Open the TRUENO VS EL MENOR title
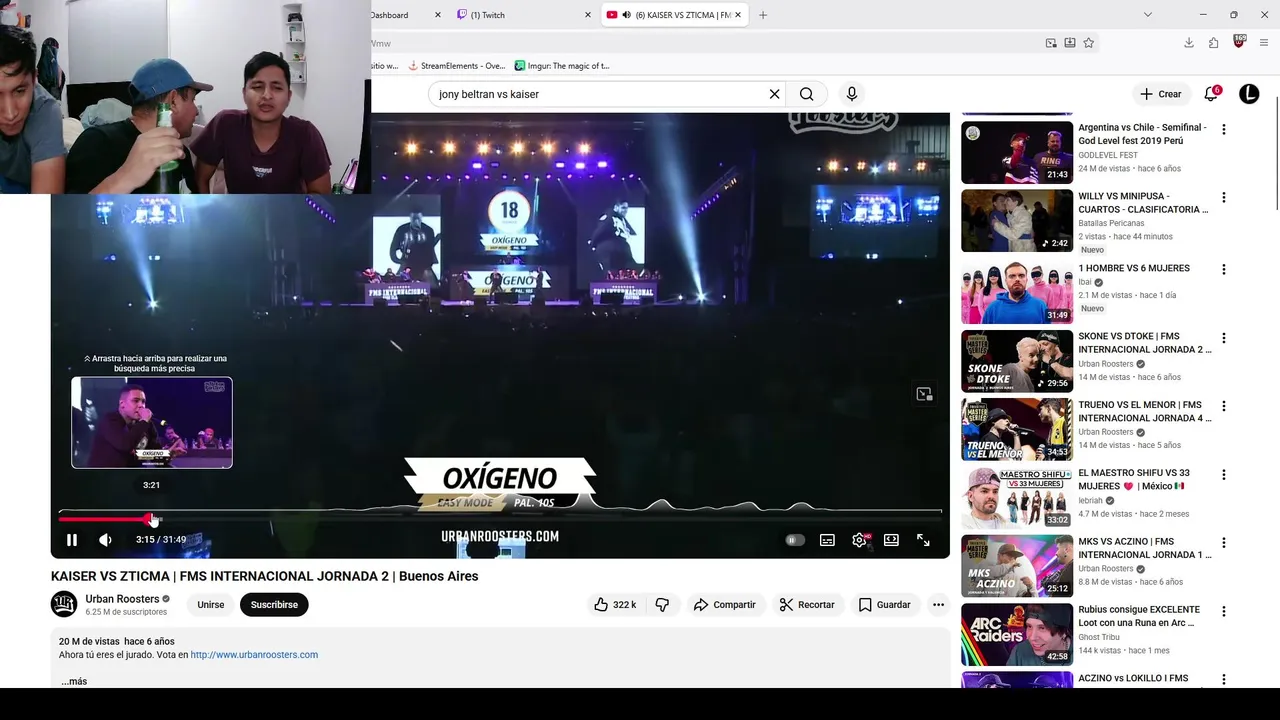The height and width of the screenshot is (720, 1280). click(1144, 411)
